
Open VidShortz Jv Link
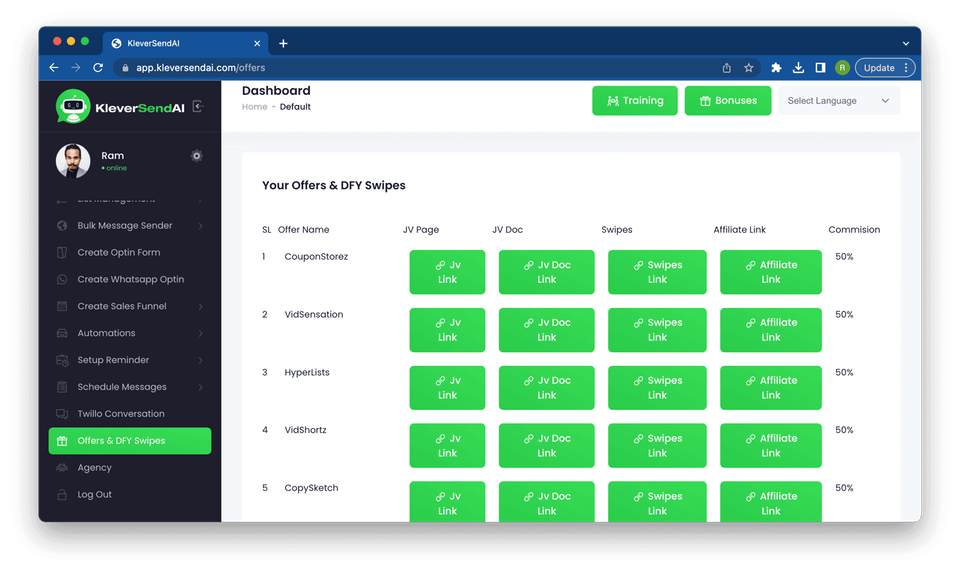(x=448, y=446)
